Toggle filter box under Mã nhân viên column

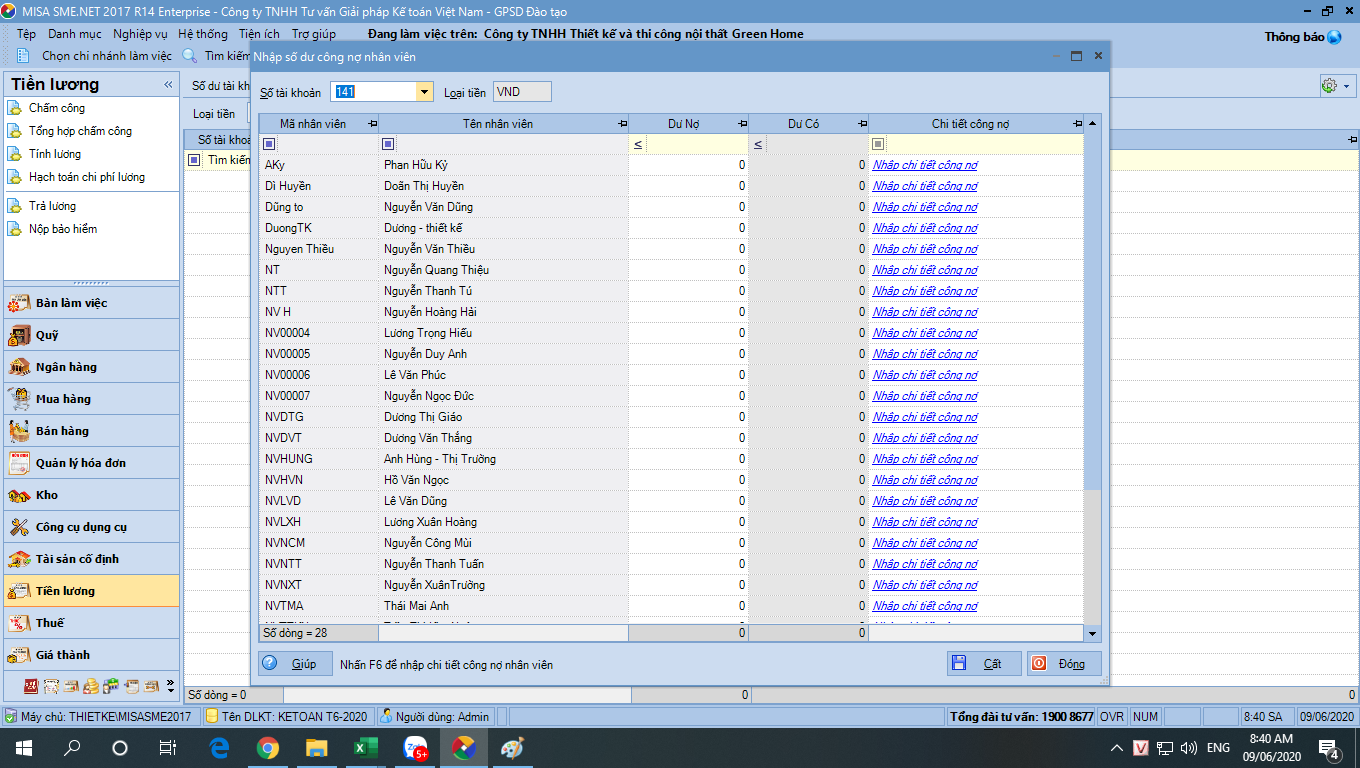(270, 144)
